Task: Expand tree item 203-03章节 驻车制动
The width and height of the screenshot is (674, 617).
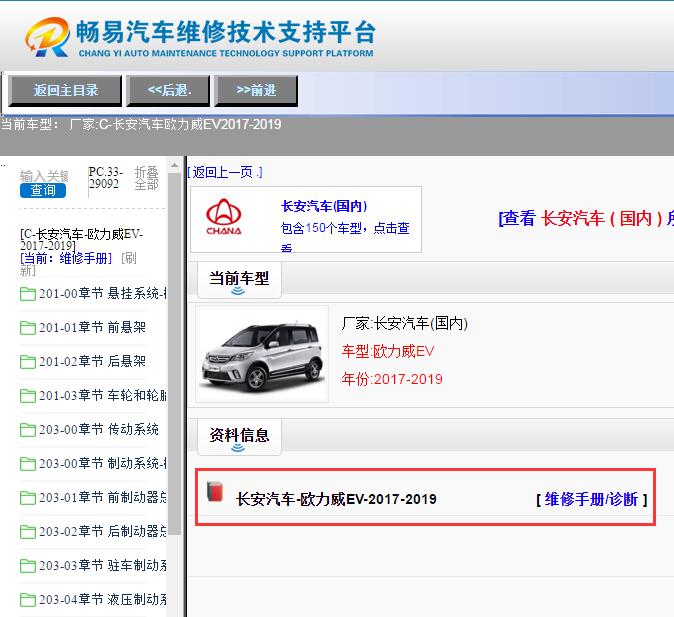Action: click(103, 565)
